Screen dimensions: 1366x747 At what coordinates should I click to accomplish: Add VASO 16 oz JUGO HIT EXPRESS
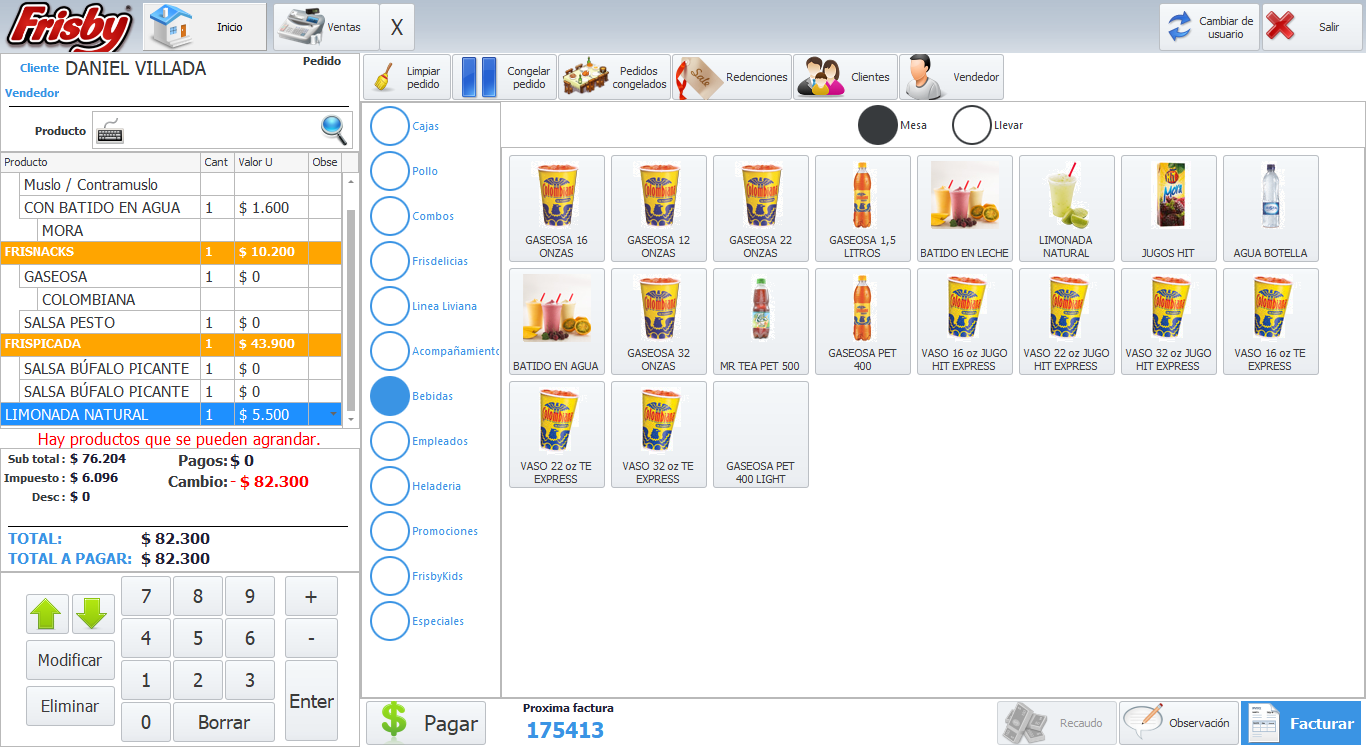coord(964,321)
